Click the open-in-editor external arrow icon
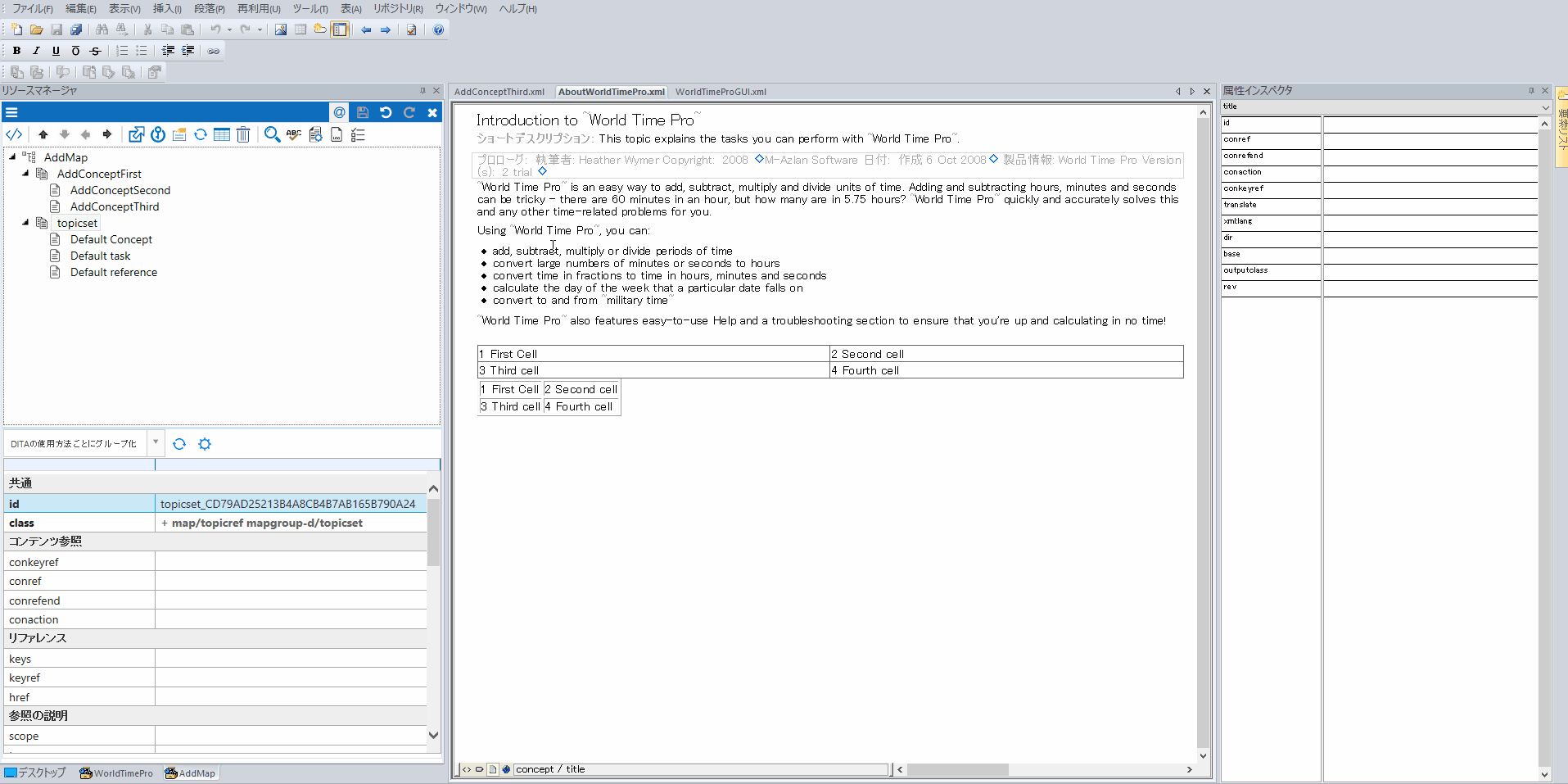This screenshot has width=1568, height=784. (136, 134)
